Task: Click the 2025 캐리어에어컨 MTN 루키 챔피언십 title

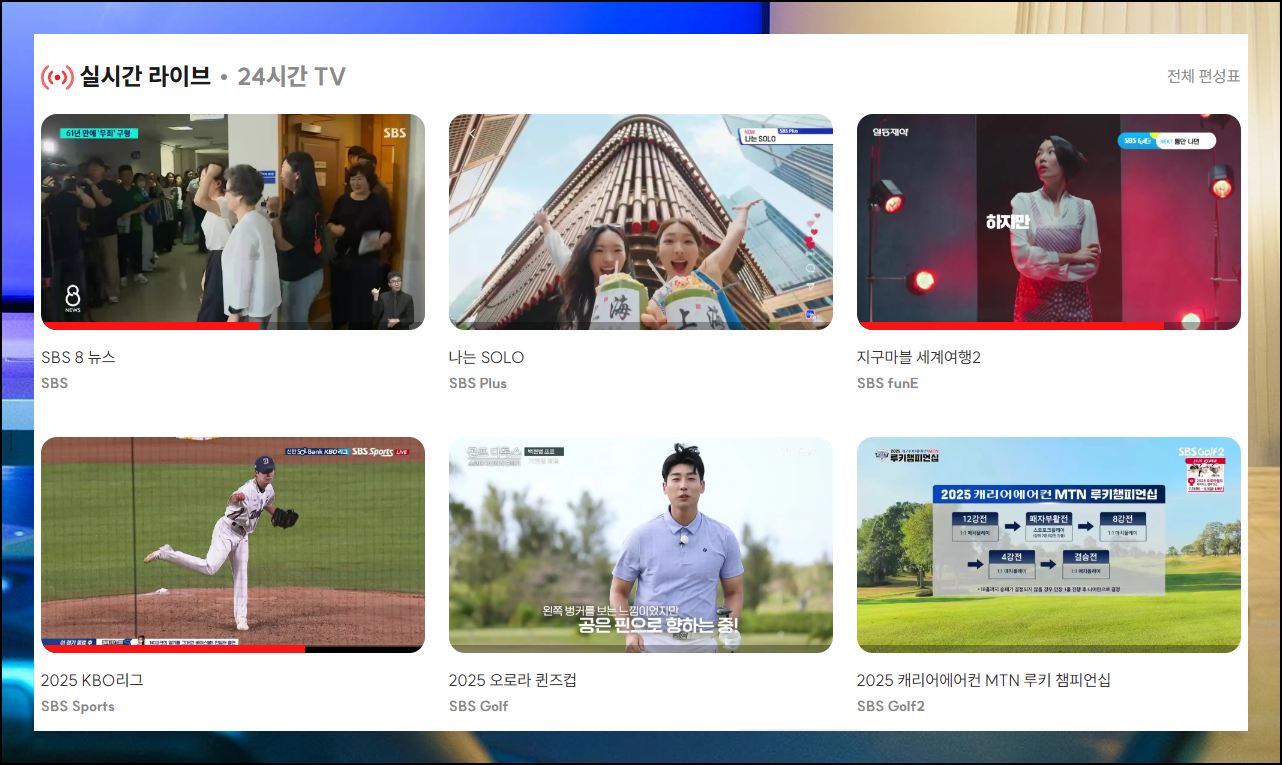Action: coord(984,680)
